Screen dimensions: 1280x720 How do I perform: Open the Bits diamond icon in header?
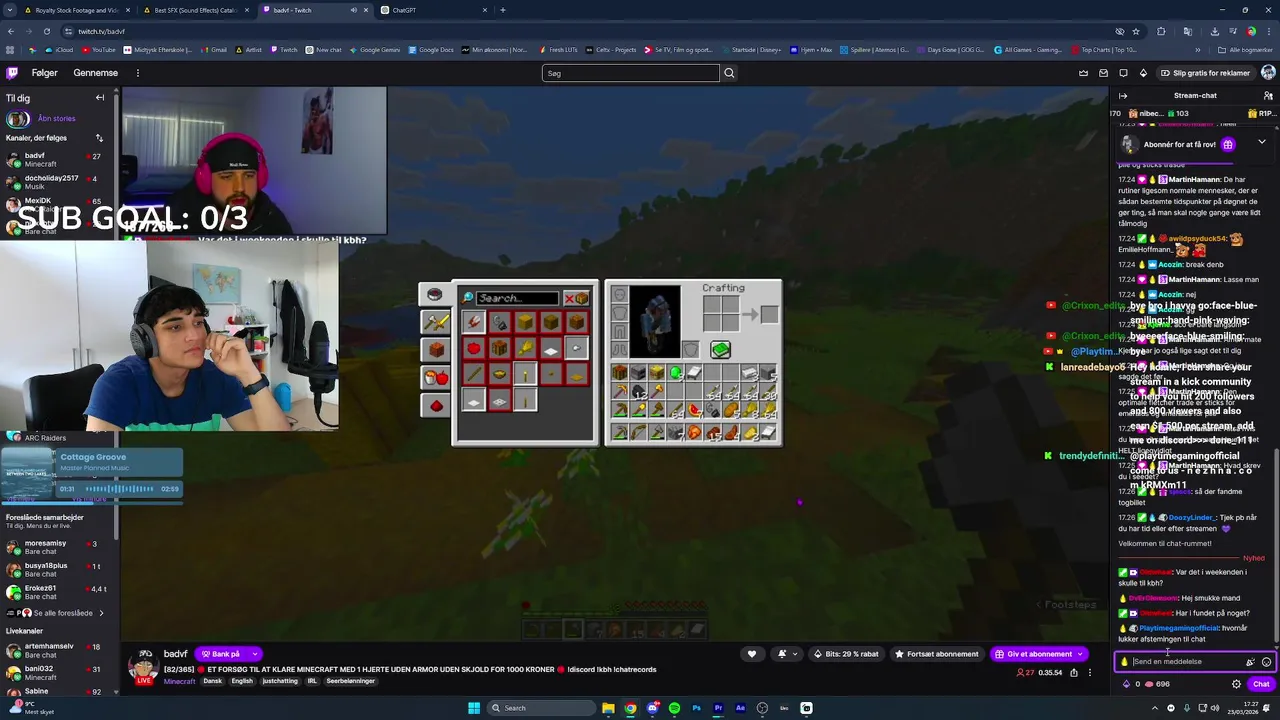coord(1143,73)
